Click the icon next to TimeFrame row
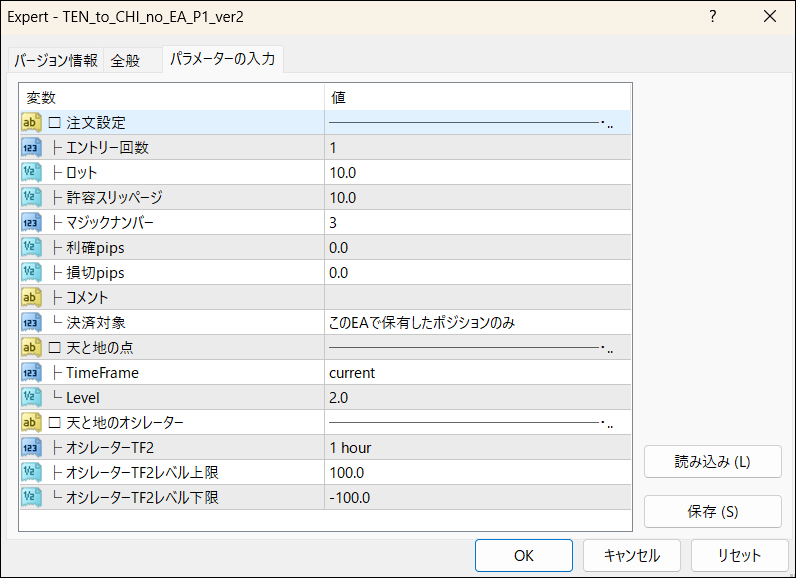Viewport: 796px width, 578px height. point(31,372)
